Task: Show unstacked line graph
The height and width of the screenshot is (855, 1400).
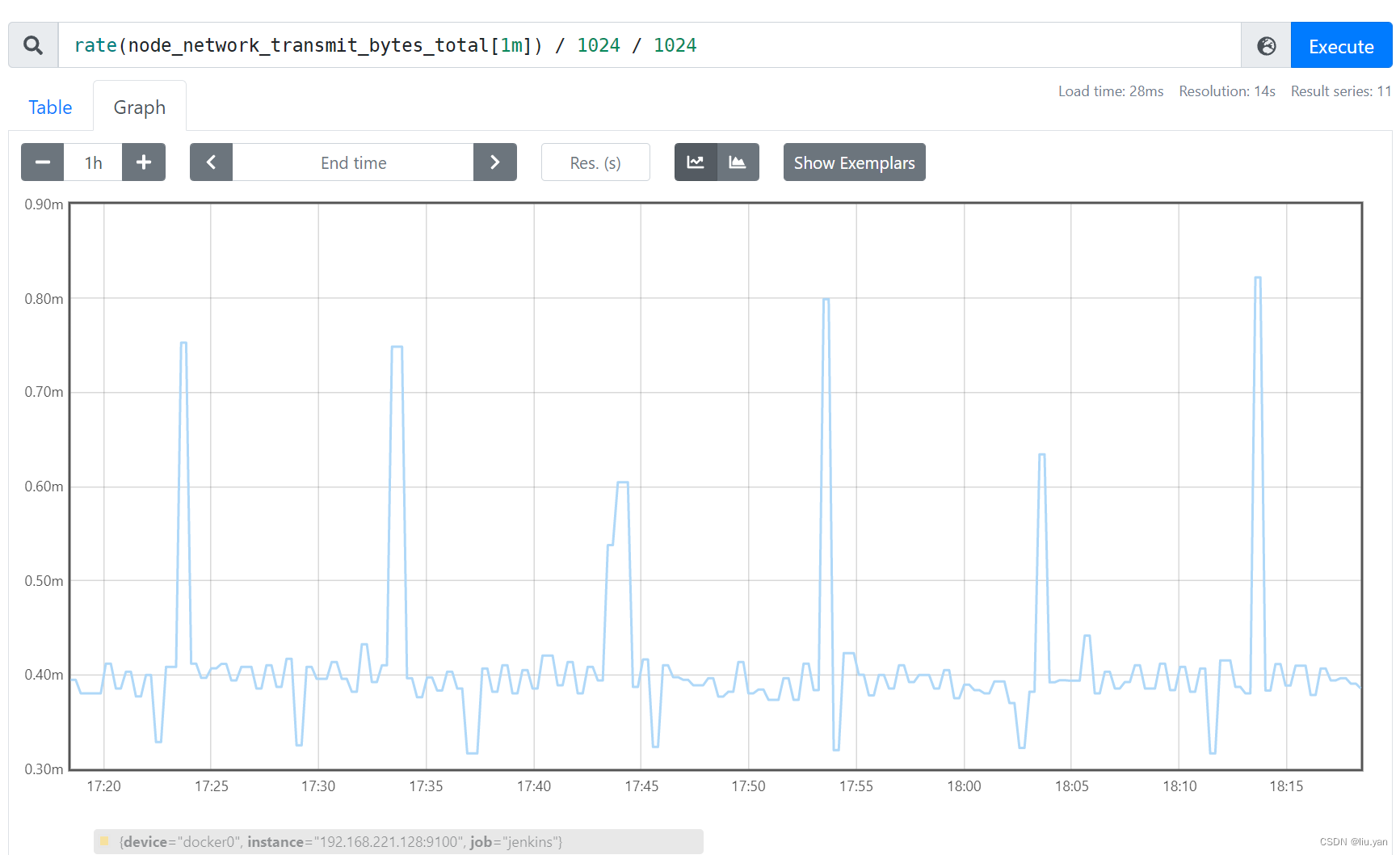Action: [x=696, y=162]
